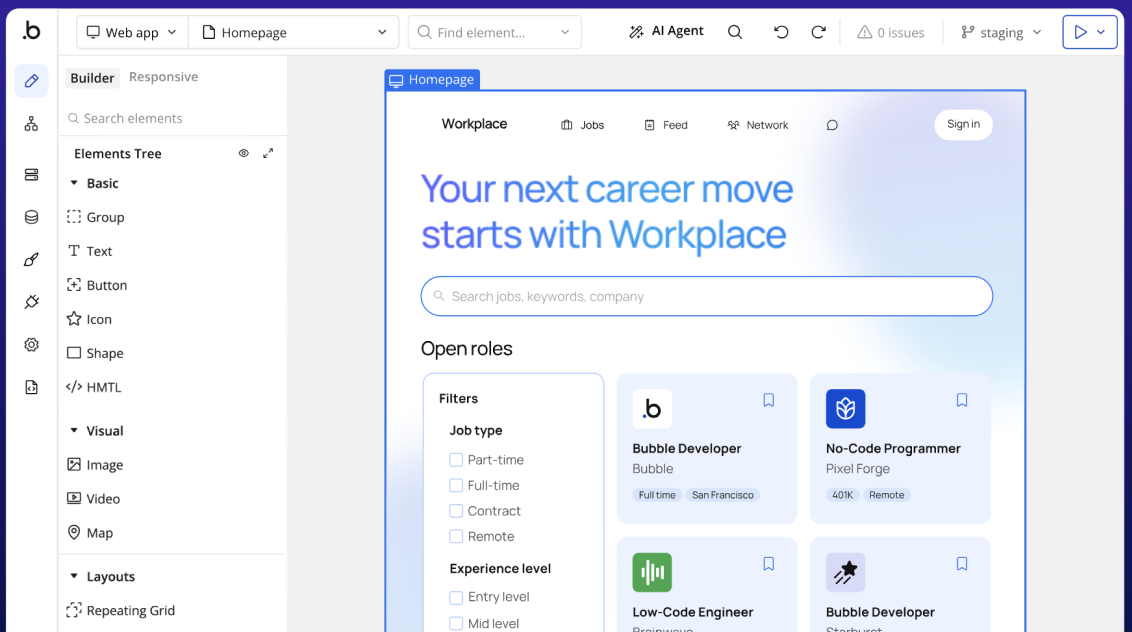1132x632 pixels.
Task: View the 0 issues indicator
Action: tap(891, 33)
